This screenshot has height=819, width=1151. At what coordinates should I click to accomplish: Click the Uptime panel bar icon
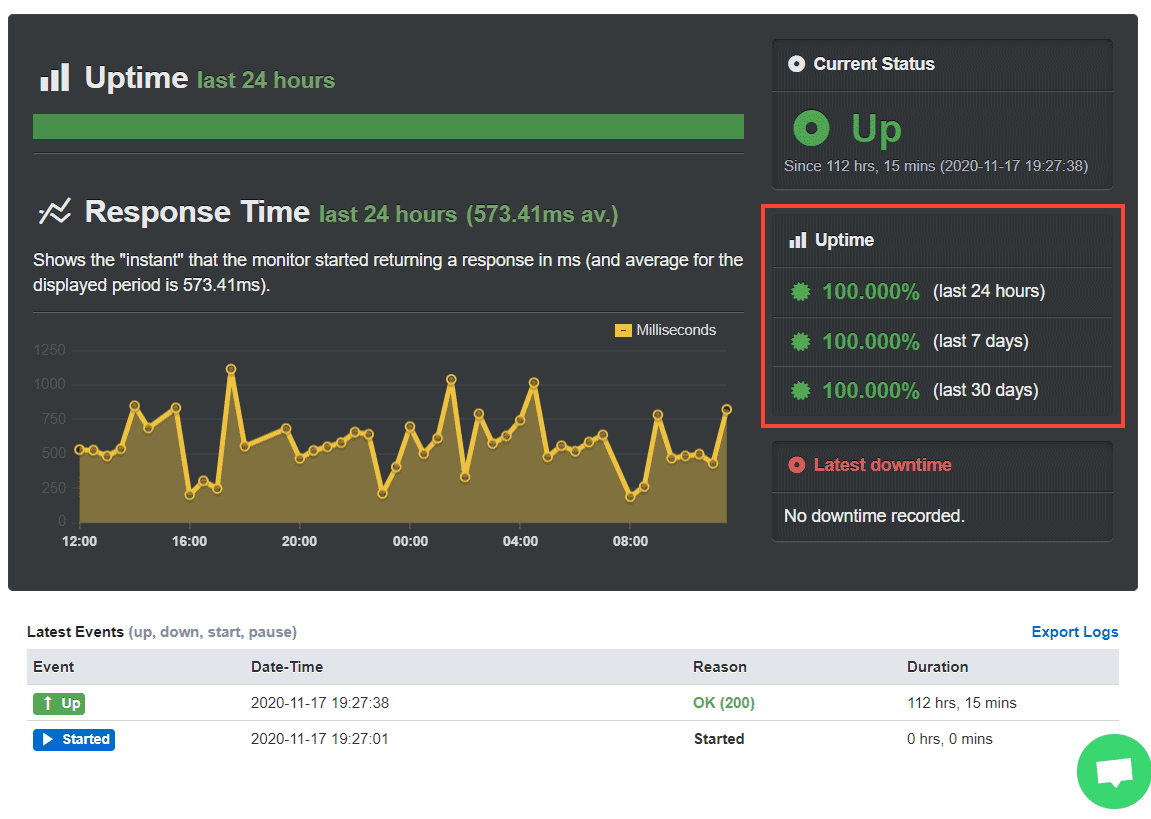pyautogui.click(x=797, y=240)
